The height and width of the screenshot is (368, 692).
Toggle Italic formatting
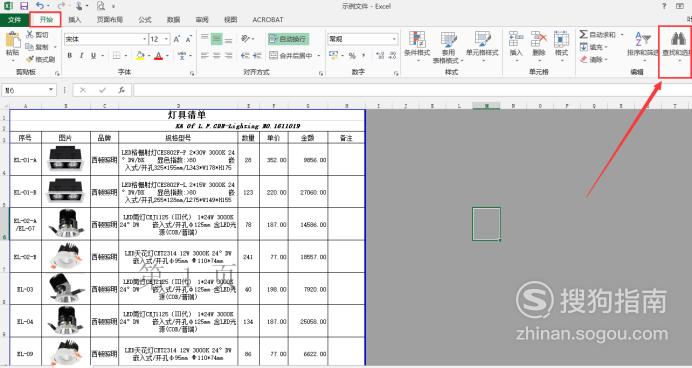pos(81,56)
